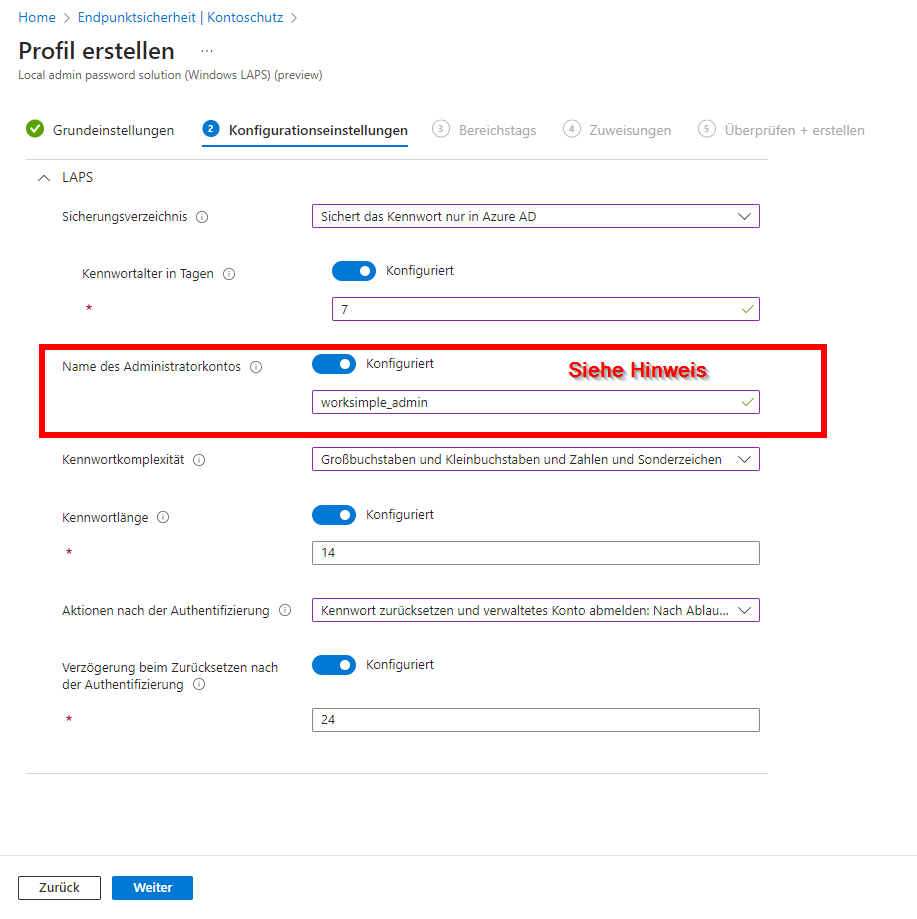
Task: Open the ellipsis menu next to Profil erstellen
Action: (x=207, y=51)
